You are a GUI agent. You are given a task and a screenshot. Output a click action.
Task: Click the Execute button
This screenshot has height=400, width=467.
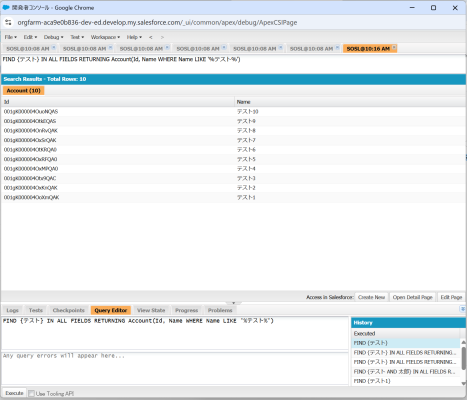[14, 393]
